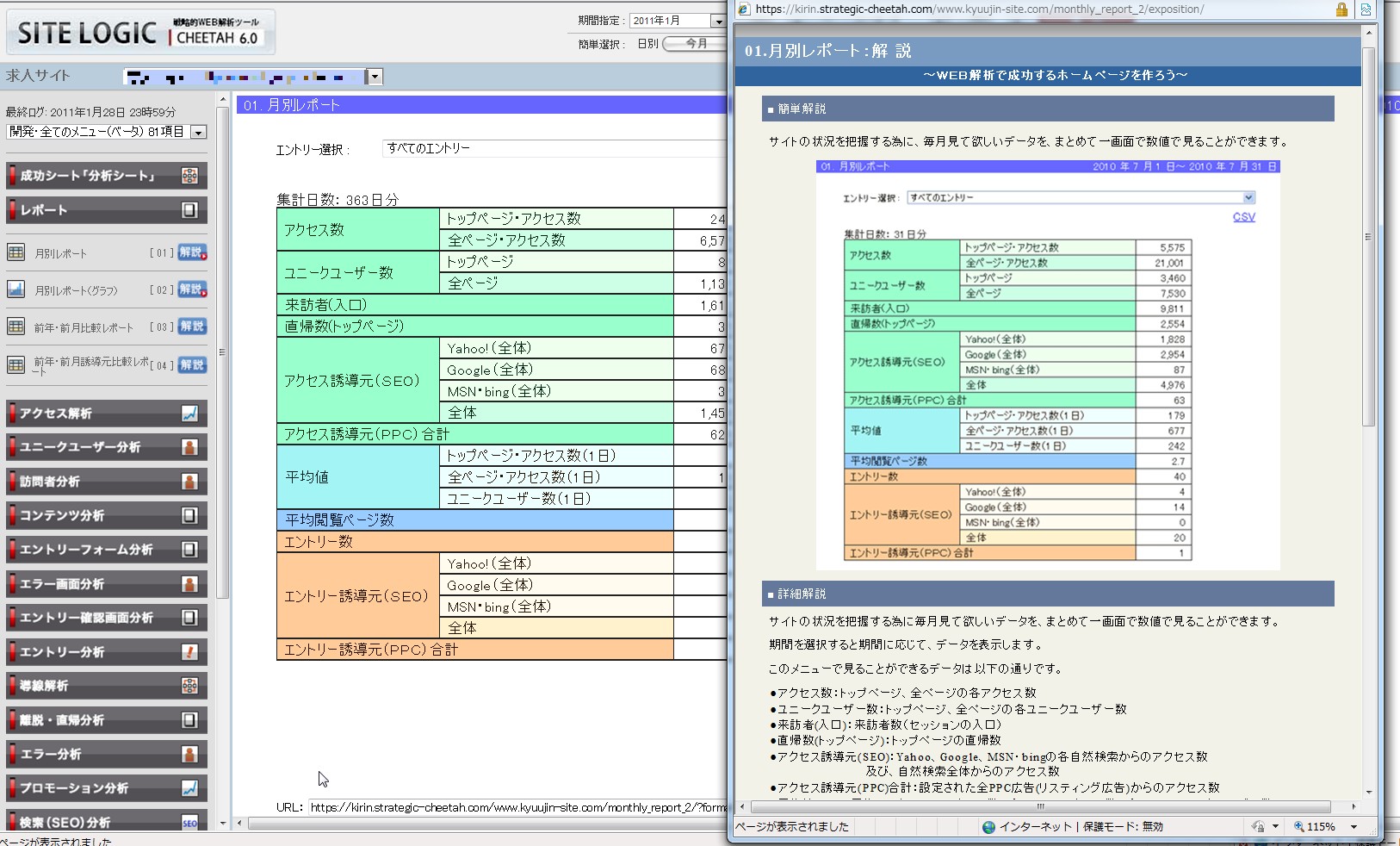Image resolution: width=1400 pixels, height=846 pixels.
Task: Click the popup's horizontal scrollbar
Action: 1040,807
